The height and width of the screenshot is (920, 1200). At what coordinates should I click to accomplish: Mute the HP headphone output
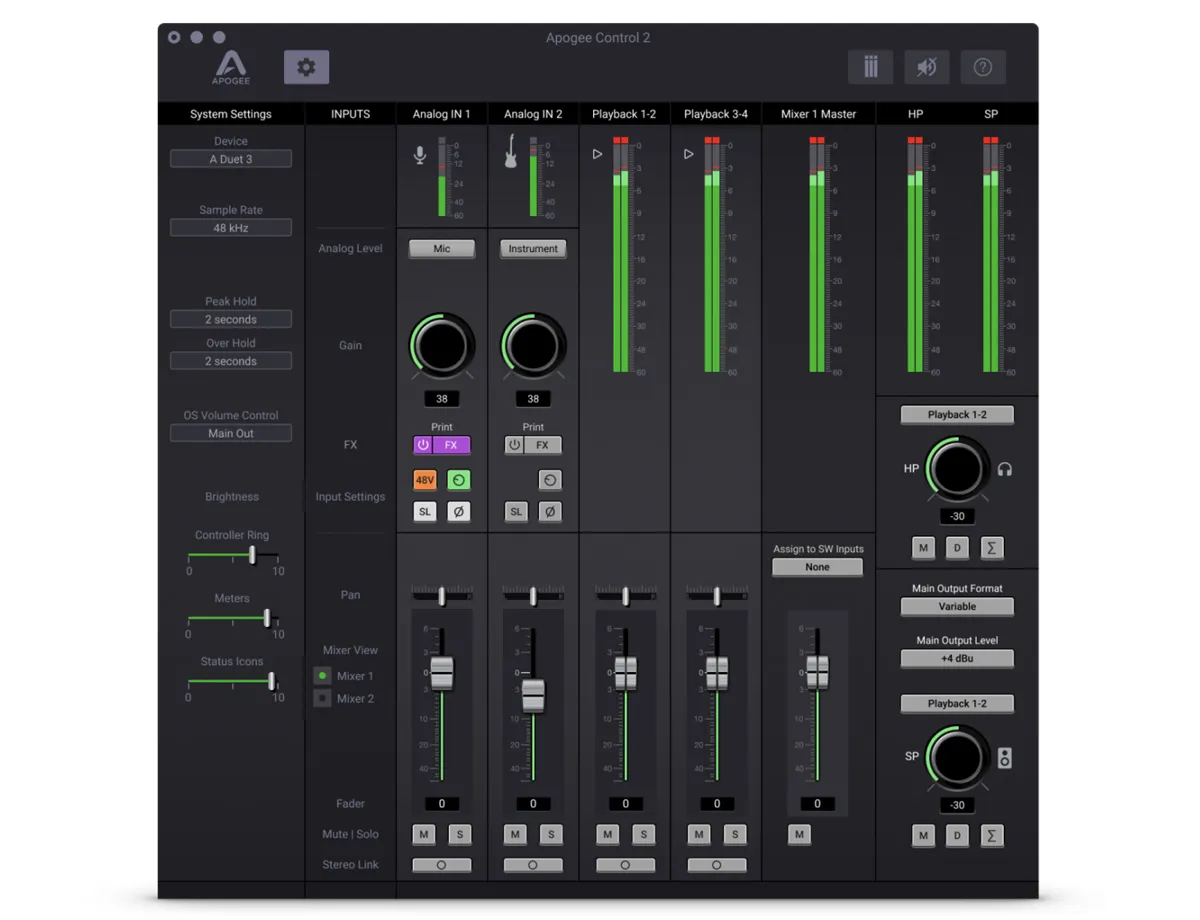click(924, 548)
